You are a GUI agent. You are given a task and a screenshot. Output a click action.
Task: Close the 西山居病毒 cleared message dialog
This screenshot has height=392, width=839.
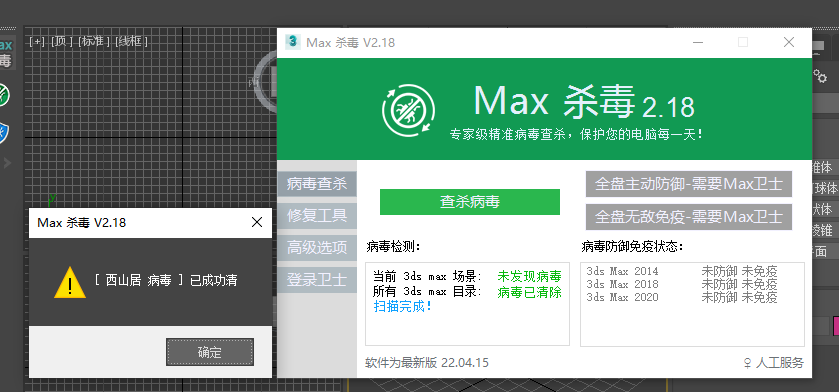257,222
